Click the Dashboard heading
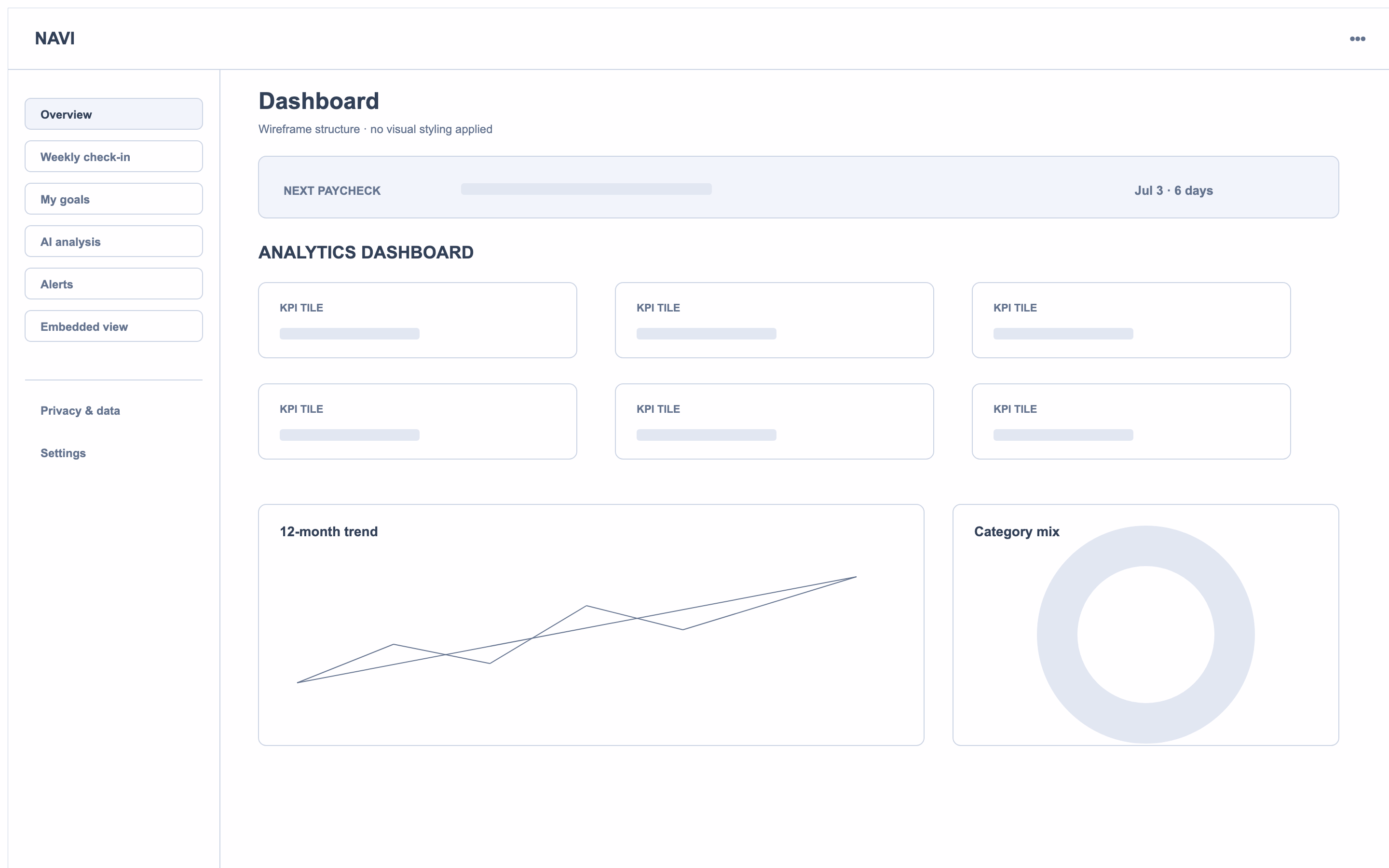The width and height of the screenshot is (1389, 868). click(x=318, y=101)
